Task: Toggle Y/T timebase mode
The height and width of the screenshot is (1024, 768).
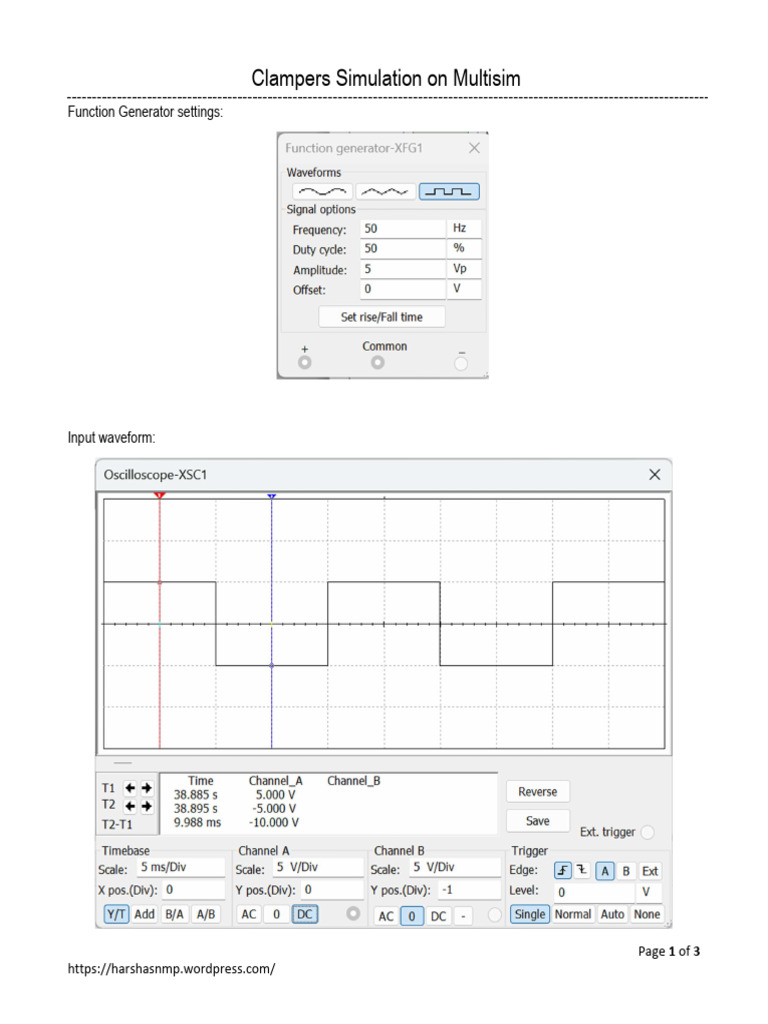Action: coord(116,914)
